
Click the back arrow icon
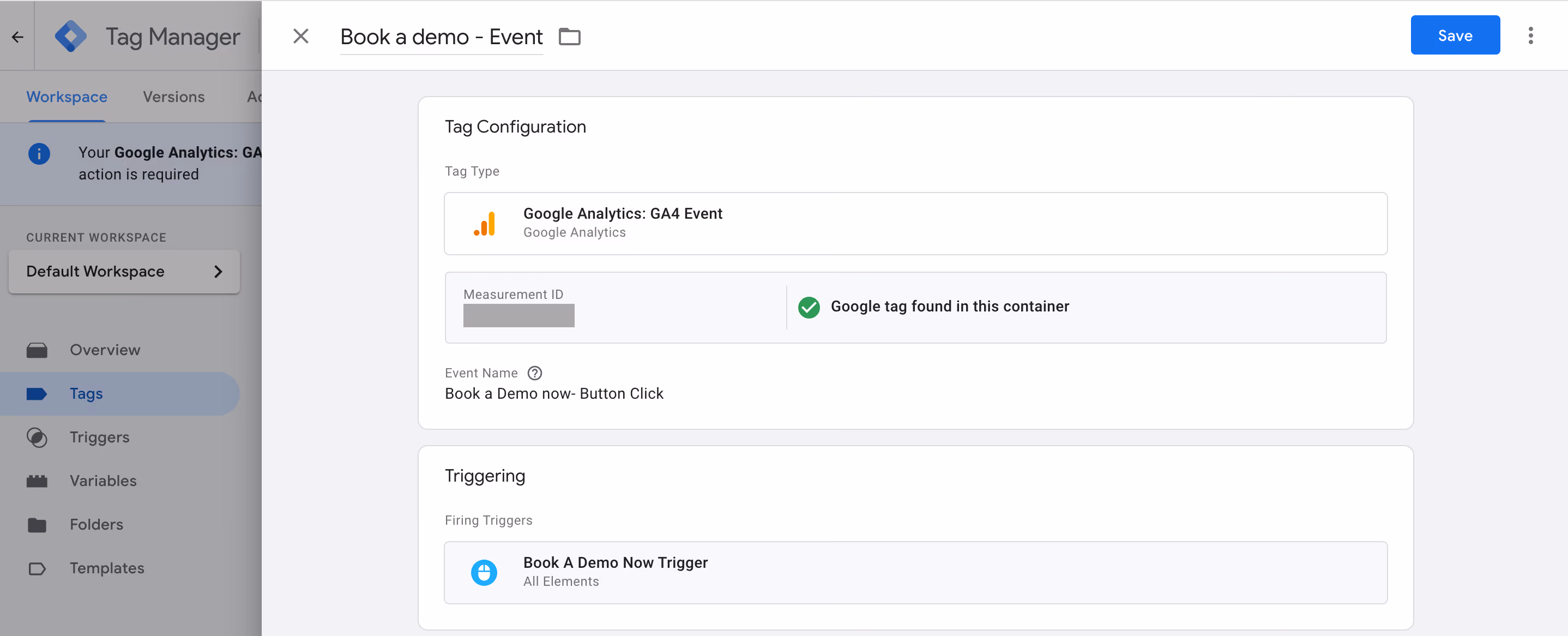[x=17, y=37]
